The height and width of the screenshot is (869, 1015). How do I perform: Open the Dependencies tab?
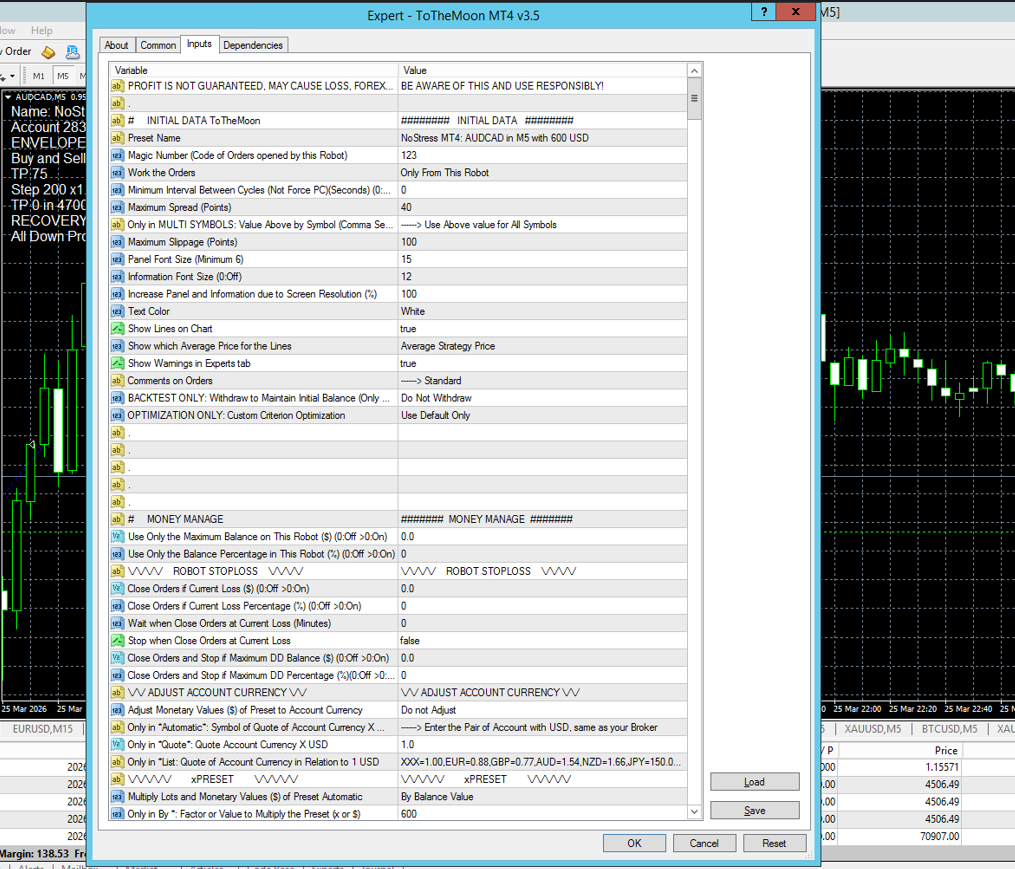[253, 45]
